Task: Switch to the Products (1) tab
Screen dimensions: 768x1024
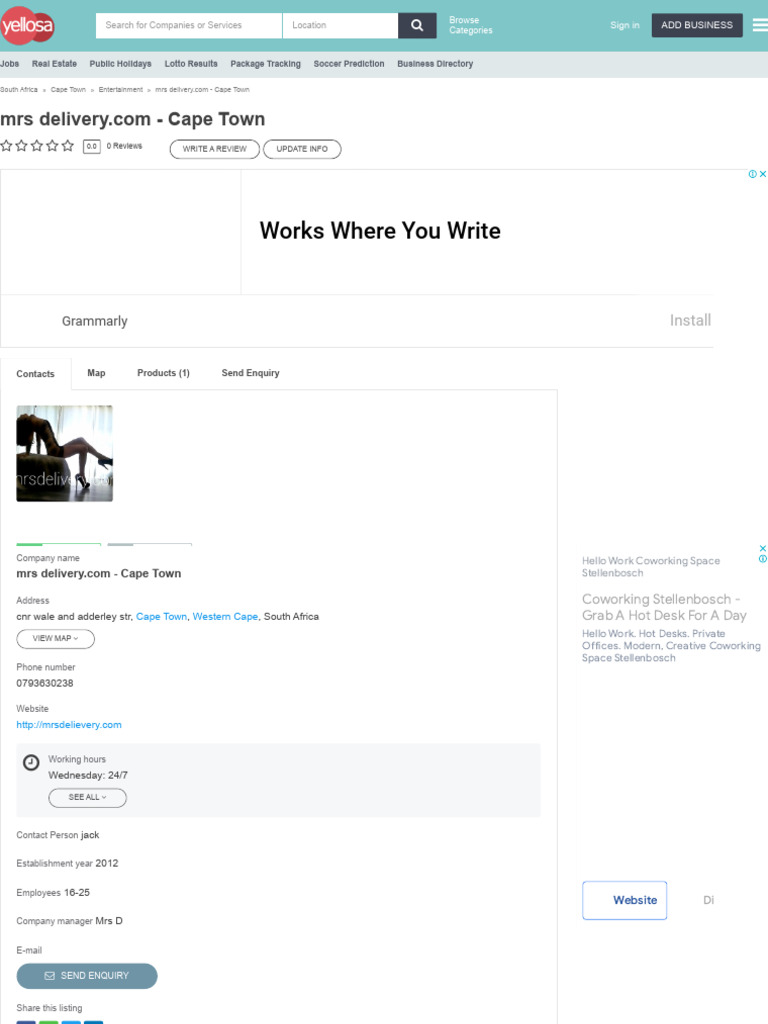Action: (163, 373)
